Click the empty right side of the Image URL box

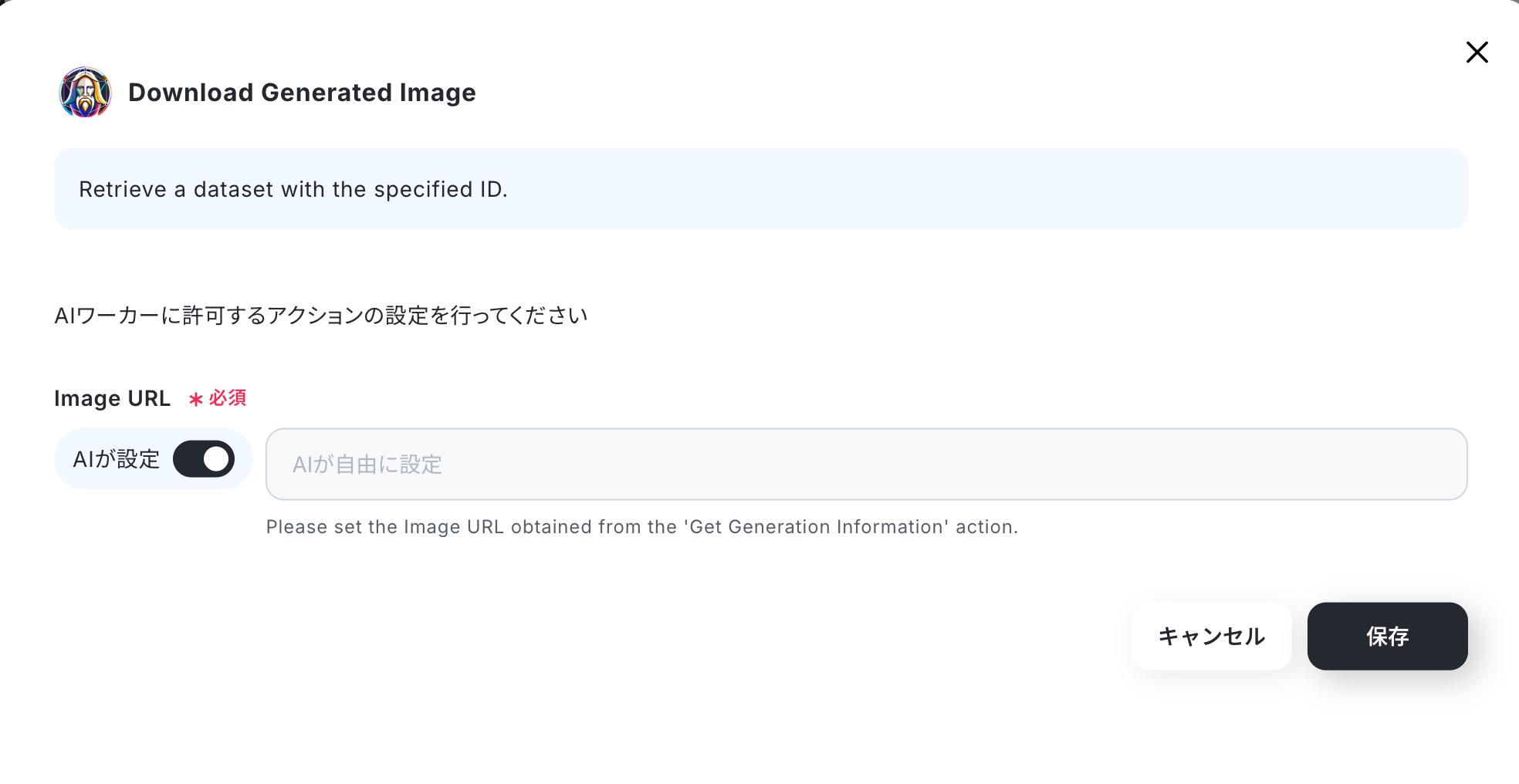1158,465
